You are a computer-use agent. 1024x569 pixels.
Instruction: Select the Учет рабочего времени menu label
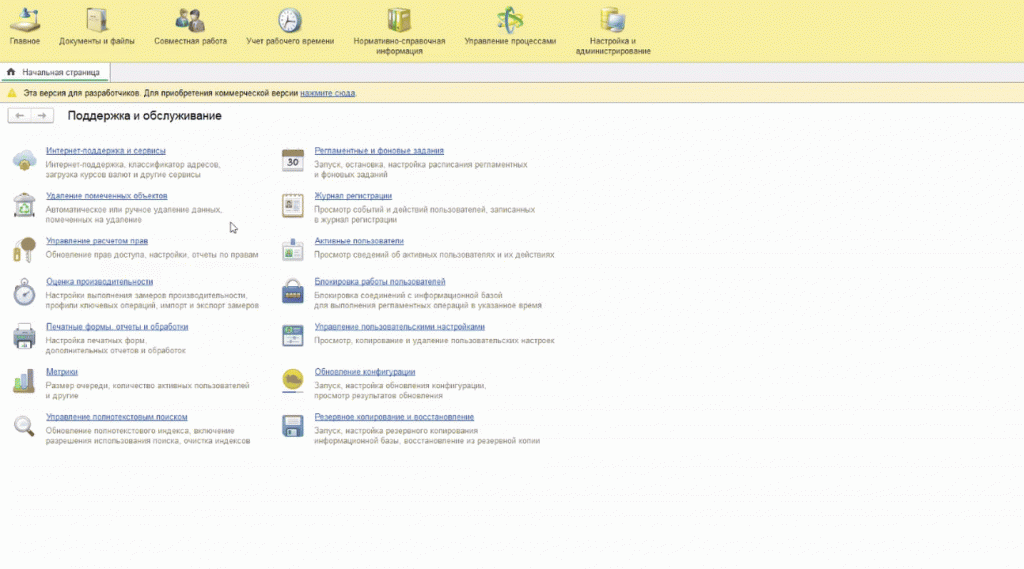click(x=289, y=41)
